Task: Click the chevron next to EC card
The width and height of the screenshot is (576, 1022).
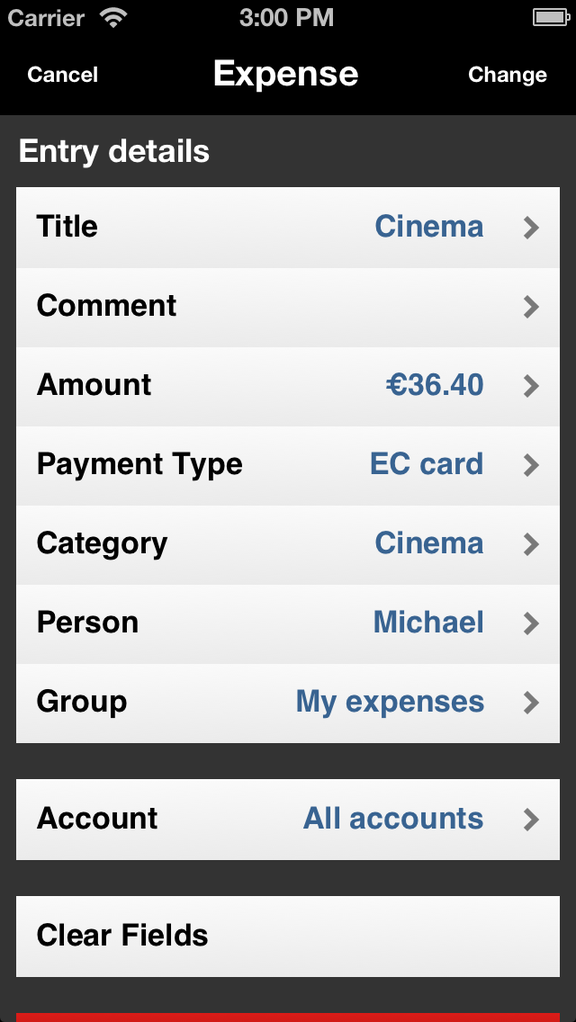Action: [x=532, y=465]
